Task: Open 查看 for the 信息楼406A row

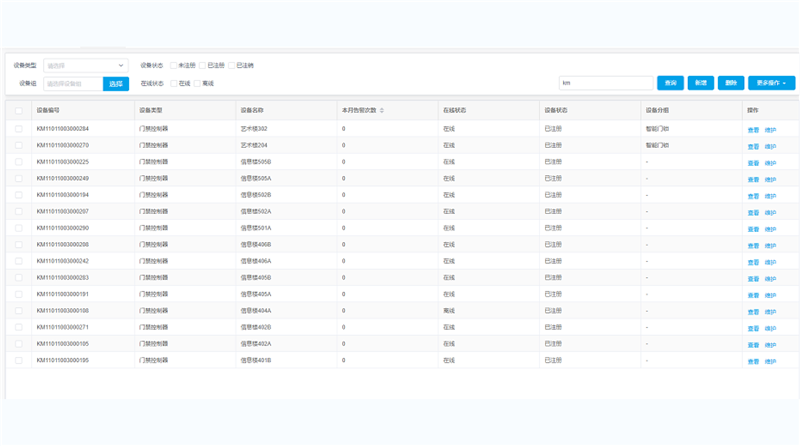Action: tap(754, 262)
